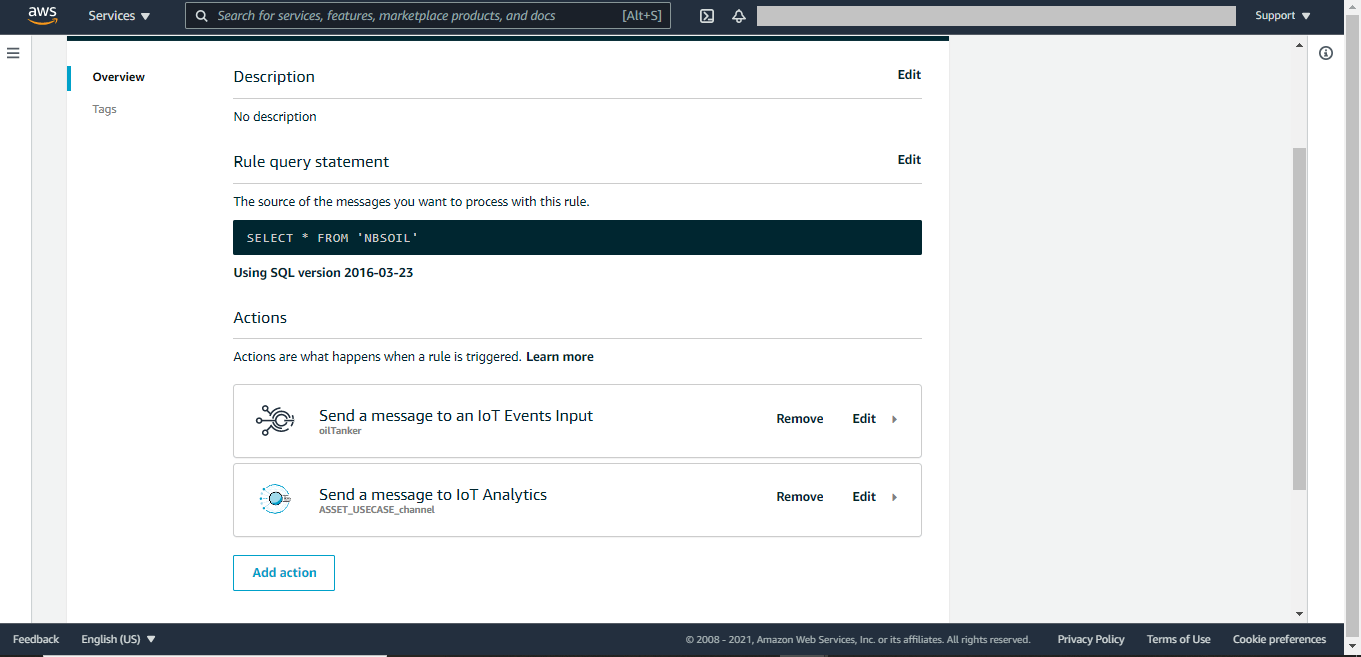
Task: Edit the Rule query statement
Action: (x=909, y=160)
